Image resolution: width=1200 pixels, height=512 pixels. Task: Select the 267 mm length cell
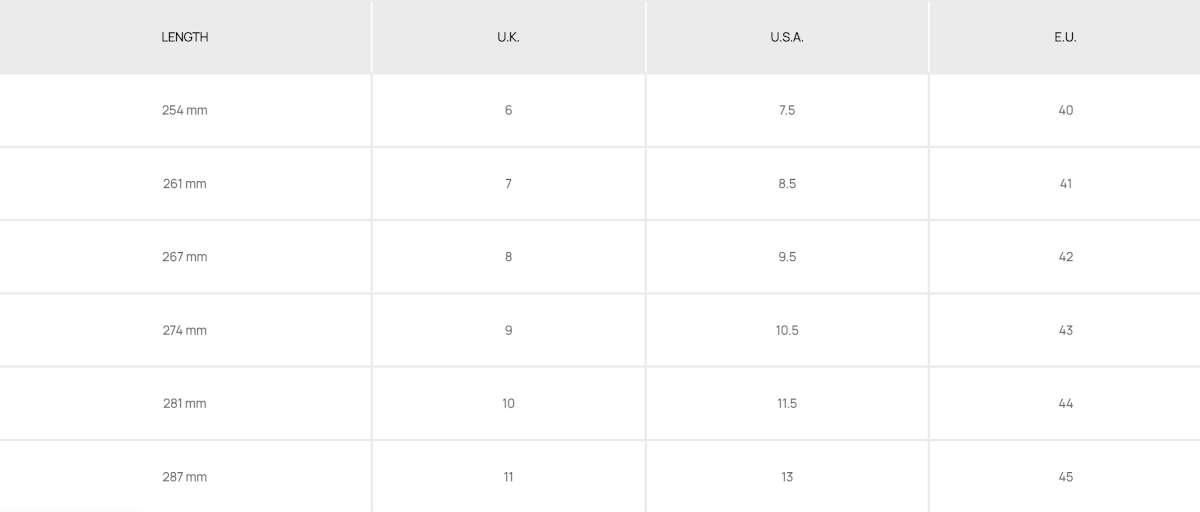click(185, 257)
